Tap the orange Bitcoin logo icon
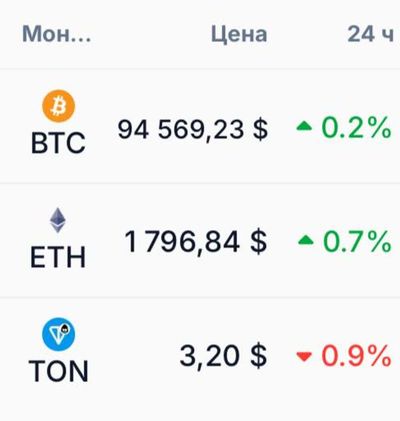 [x=58, y=106]
